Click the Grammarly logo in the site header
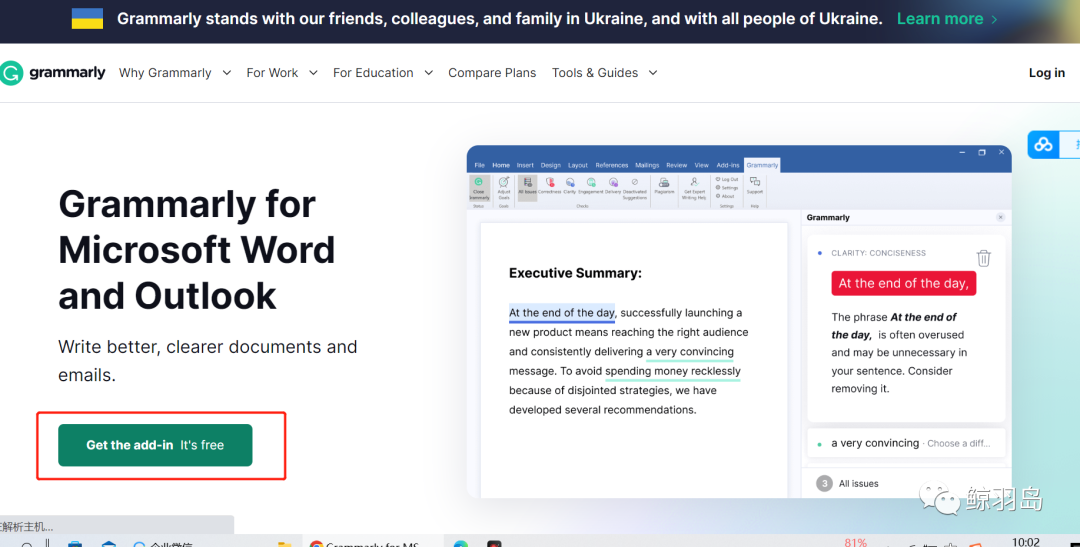 52,72
